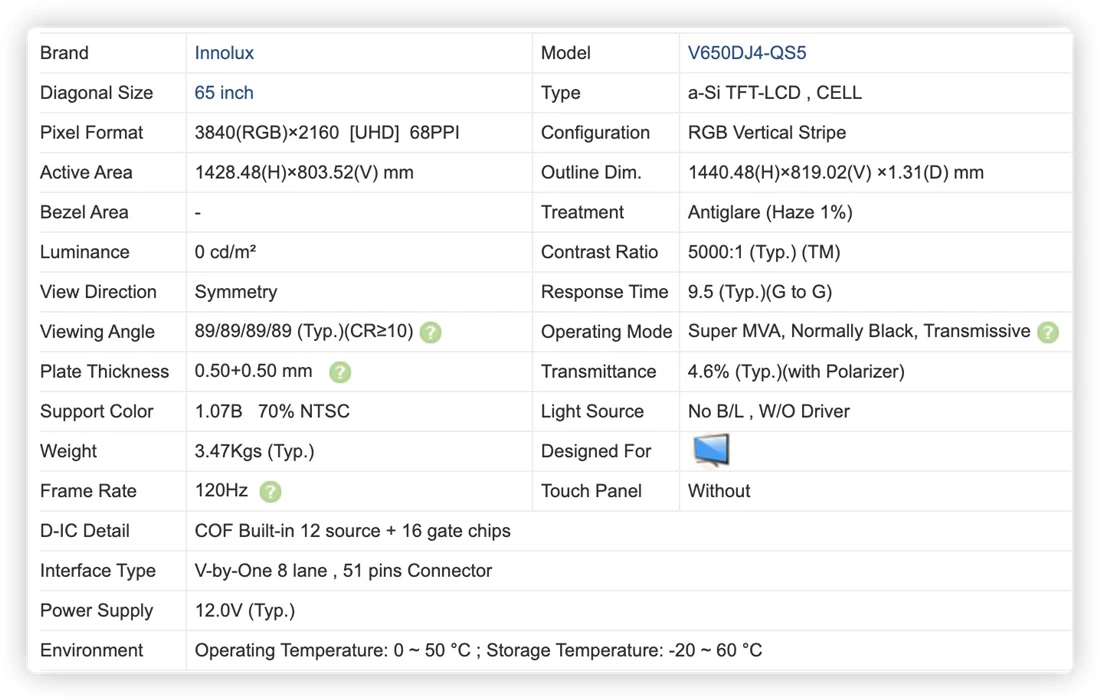
Task: Open the Innolux brand link
Action: pos(224,53)
